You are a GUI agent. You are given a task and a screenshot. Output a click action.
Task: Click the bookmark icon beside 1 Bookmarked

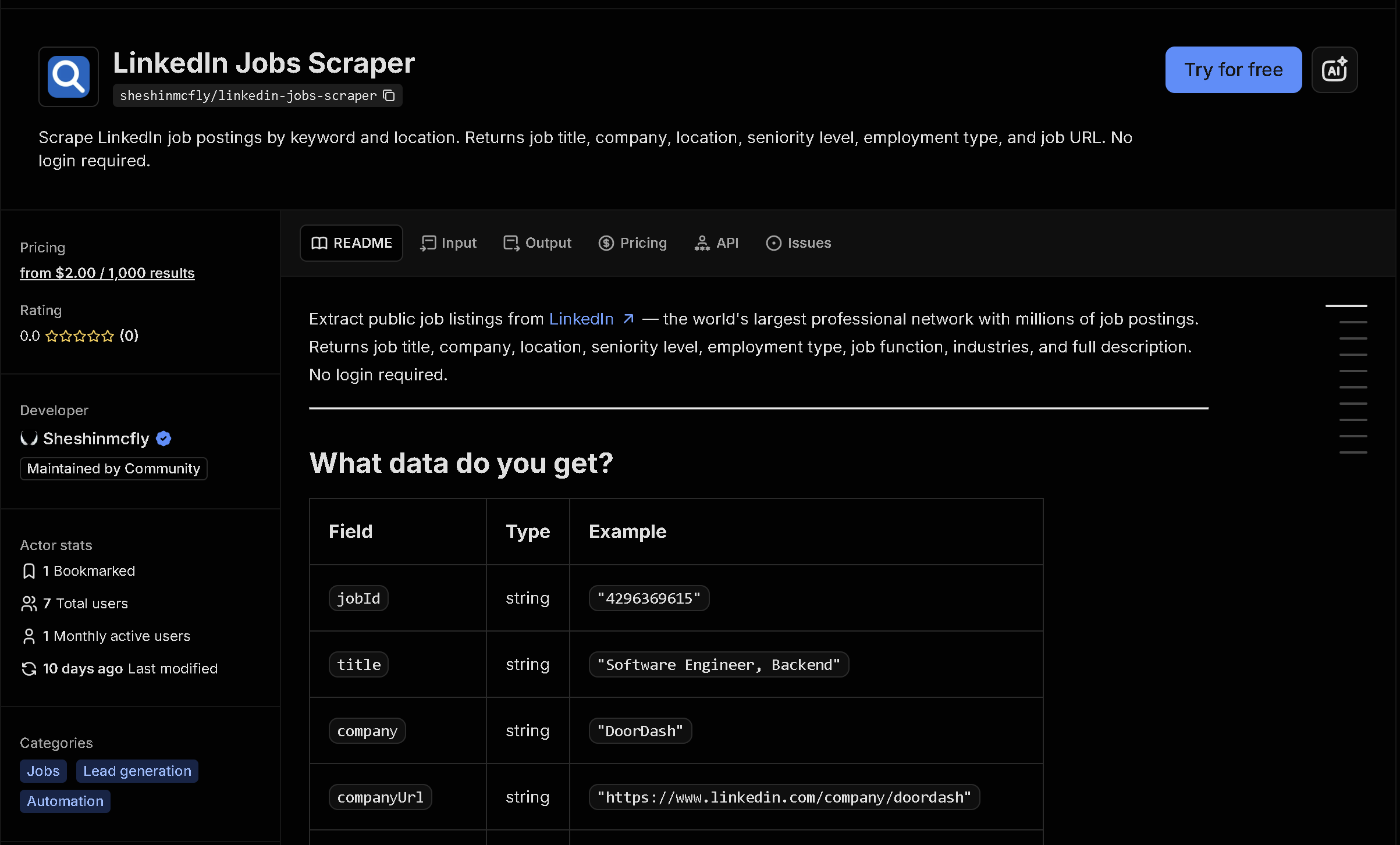tap(29, 571)
